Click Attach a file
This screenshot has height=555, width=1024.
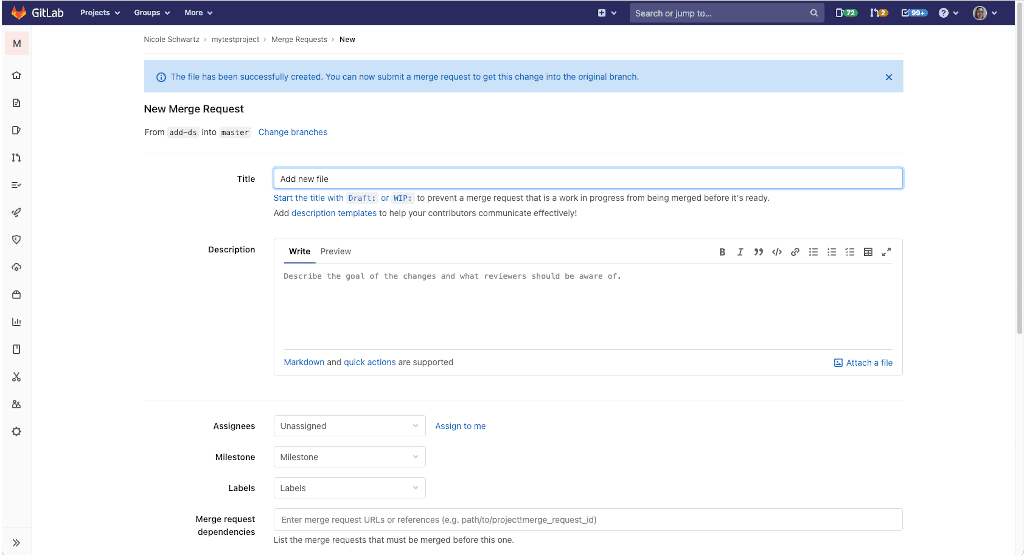pos(863,362)
